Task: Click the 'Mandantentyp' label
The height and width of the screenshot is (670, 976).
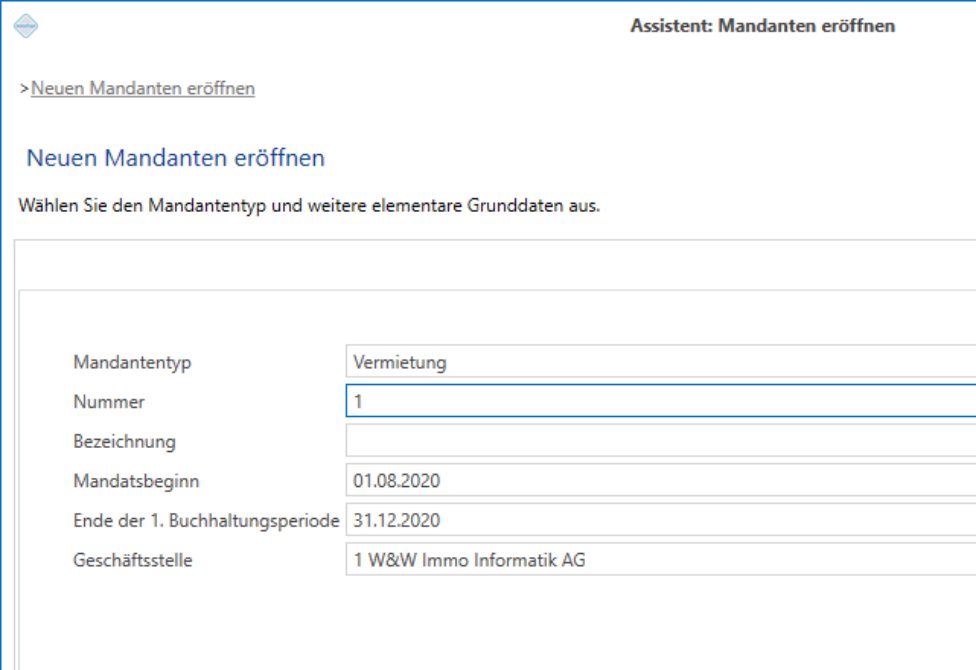Action: pyautogui.click(x=132, y=362)
